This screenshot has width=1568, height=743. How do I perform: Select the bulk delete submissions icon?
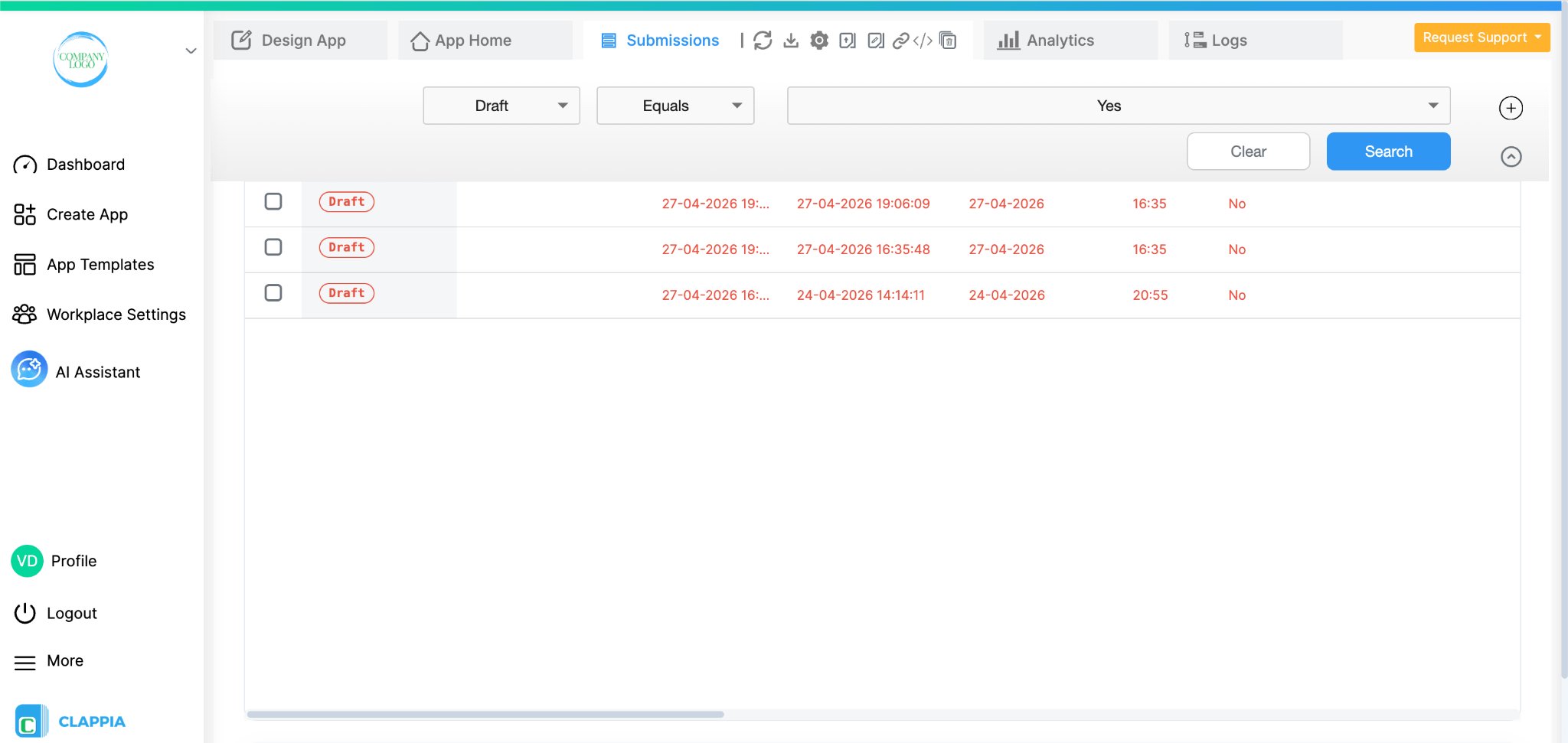click(947, 41)
